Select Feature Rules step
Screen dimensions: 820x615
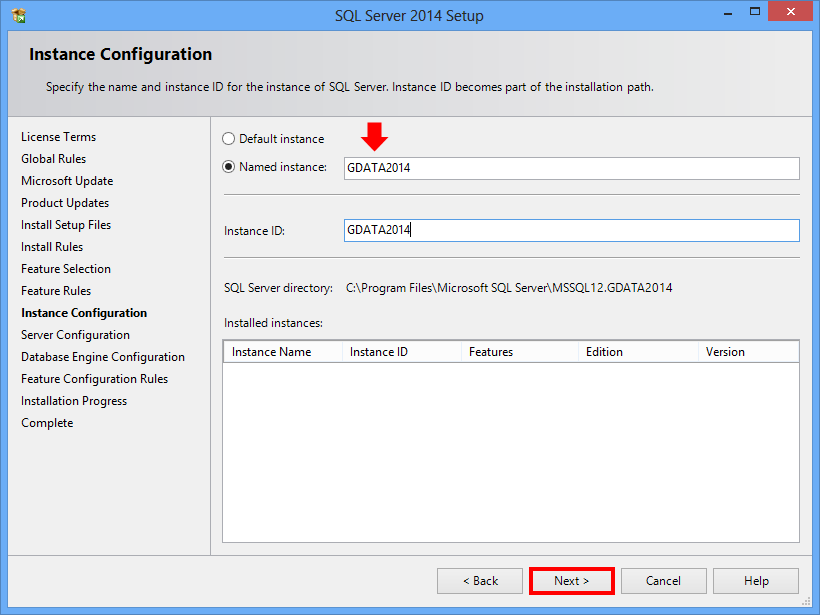click(x=56, y=291)
